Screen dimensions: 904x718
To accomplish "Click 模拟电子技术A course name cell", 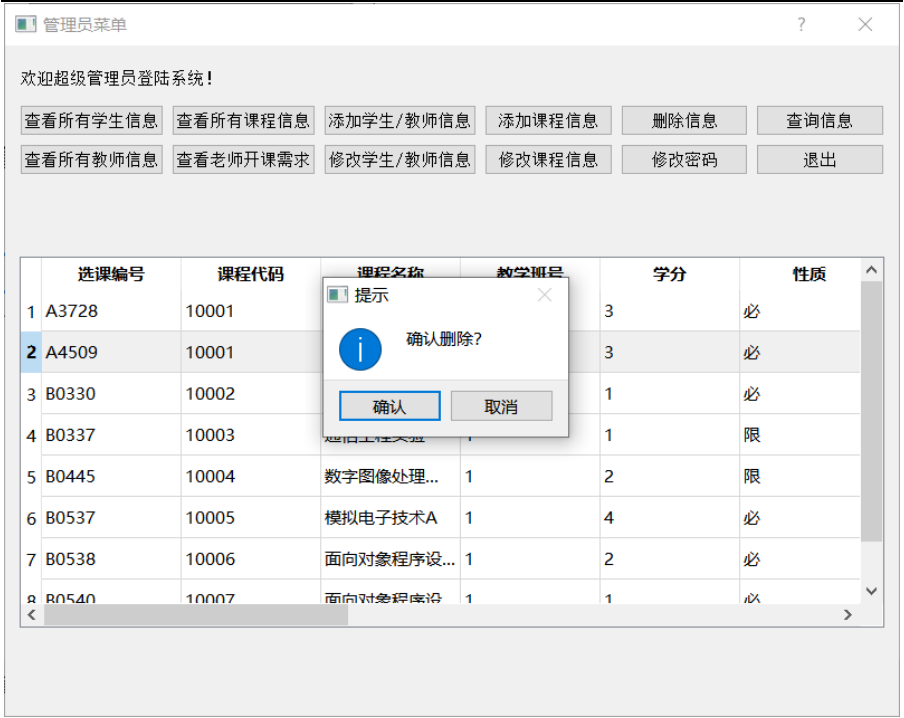I will click(x=390, y=518).
